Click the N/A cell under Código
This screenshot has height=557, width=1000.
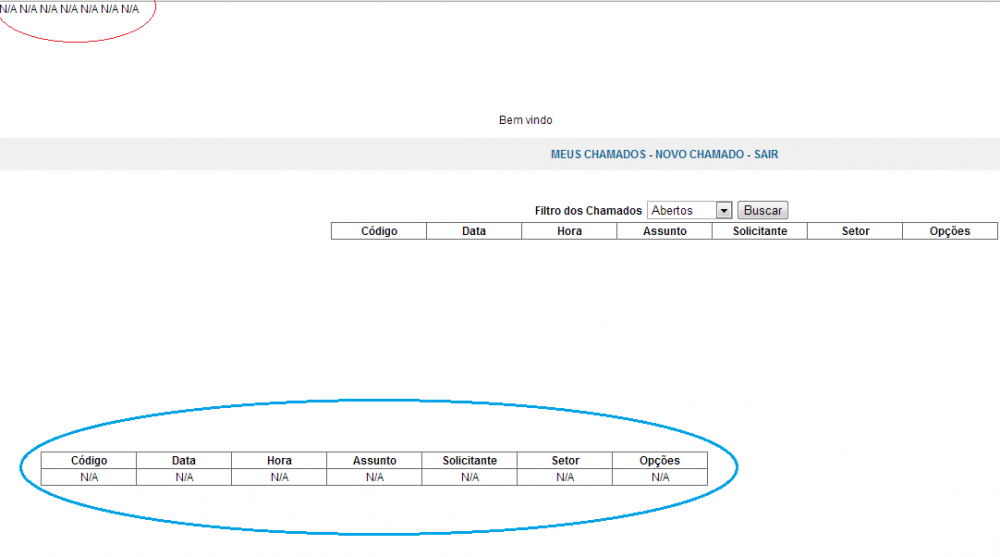pos(89,477)
